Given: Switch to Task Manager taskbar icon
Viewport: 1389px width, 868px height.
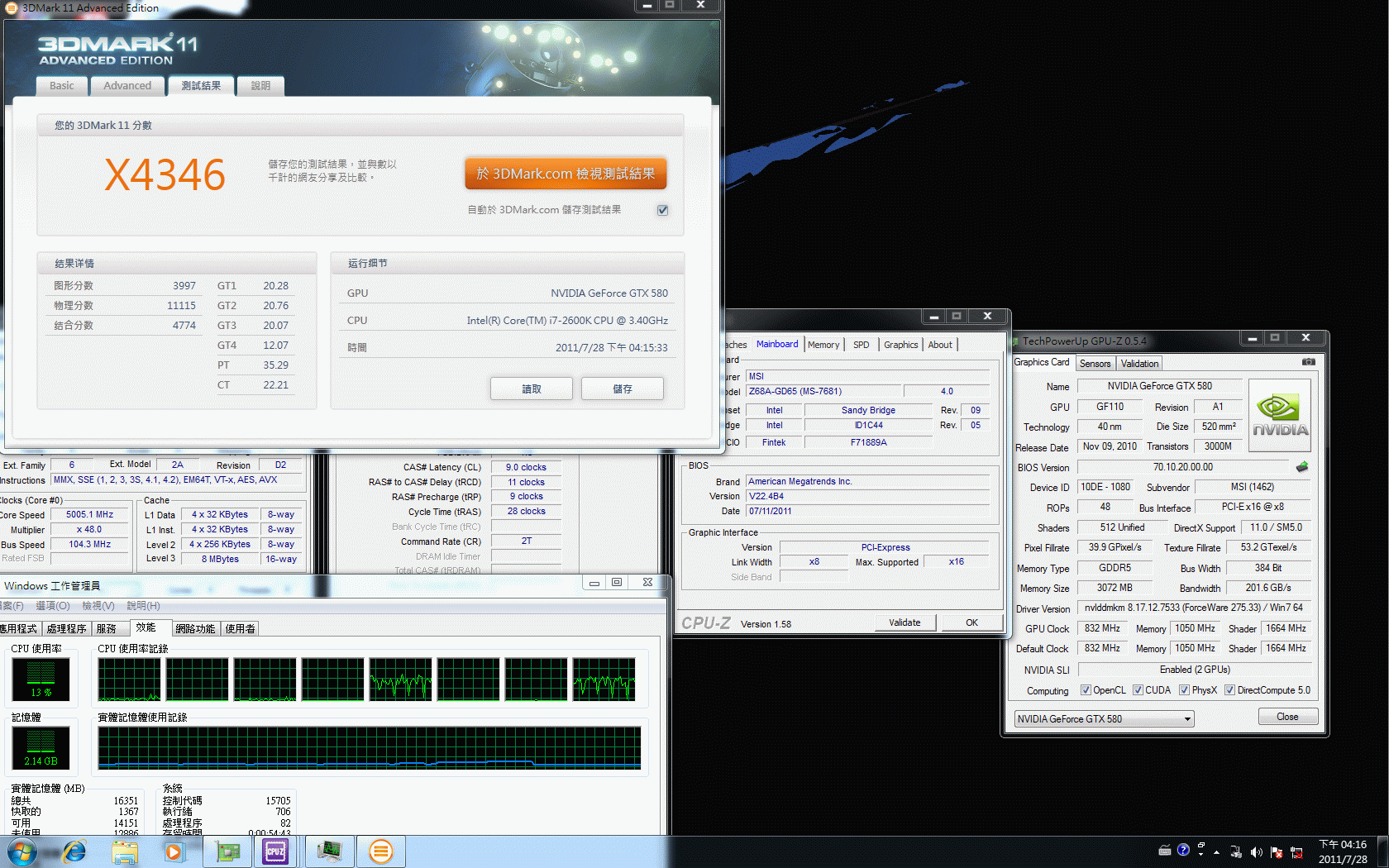Looking at the screenshot, I should coord(330,851).
